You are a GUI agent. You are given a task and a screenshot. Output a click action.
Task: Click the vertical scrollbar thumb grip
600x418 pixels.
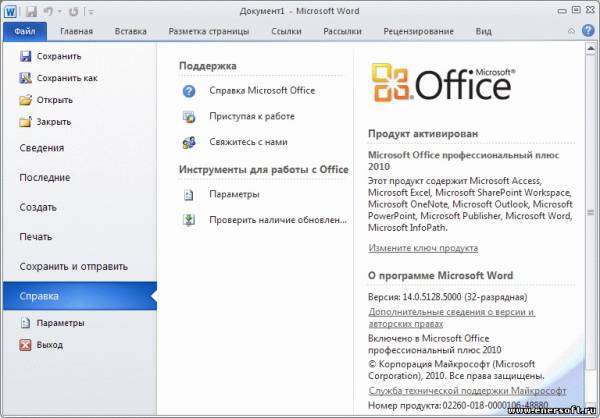pyautogui.click(x=590, y=212)
